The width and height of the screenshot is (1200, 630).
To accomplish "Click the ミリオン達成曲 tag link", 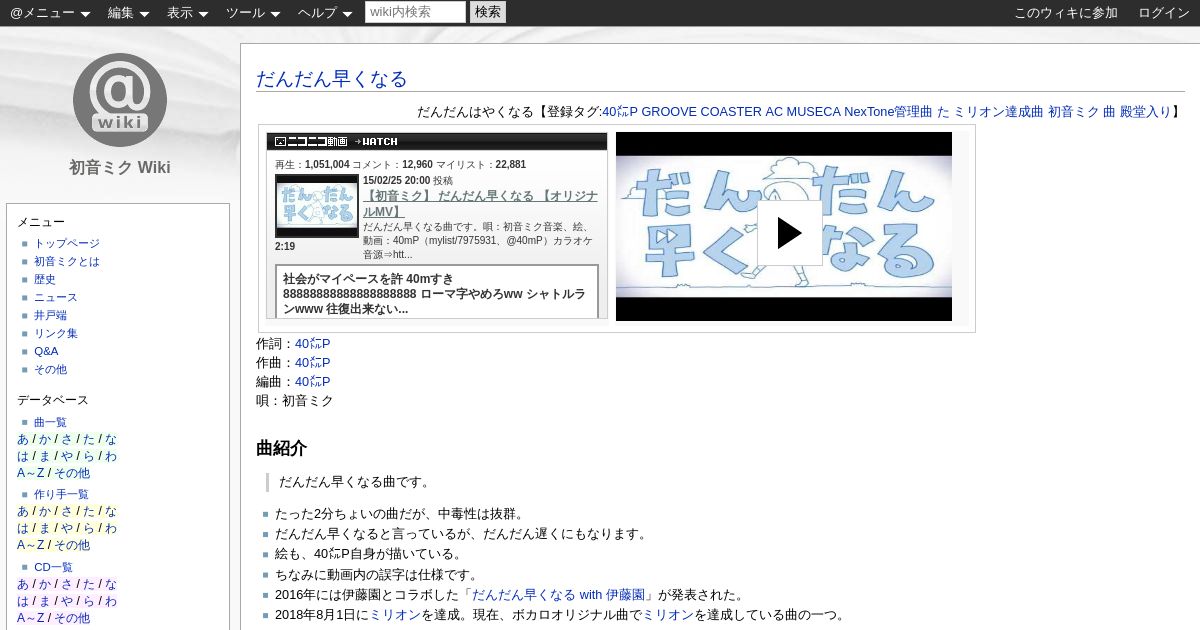I will [x=998, y=112].
